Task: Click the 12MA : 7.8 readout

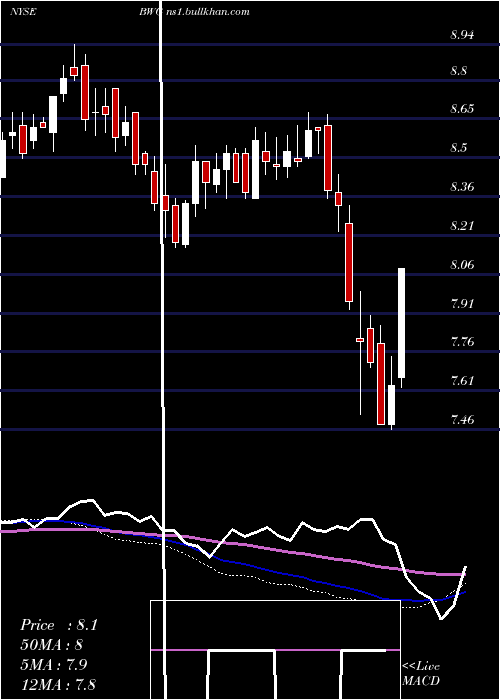Action: click(58, 684)
